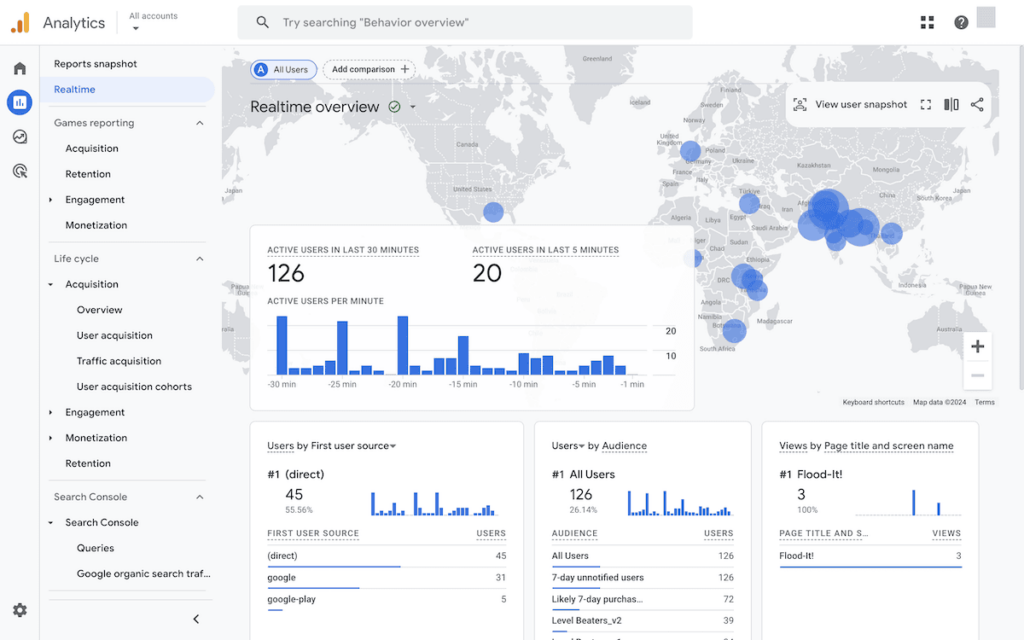Share the Realtime overview report
Viewport: 1024px width, 640px height.
click(x=977, y=103)
